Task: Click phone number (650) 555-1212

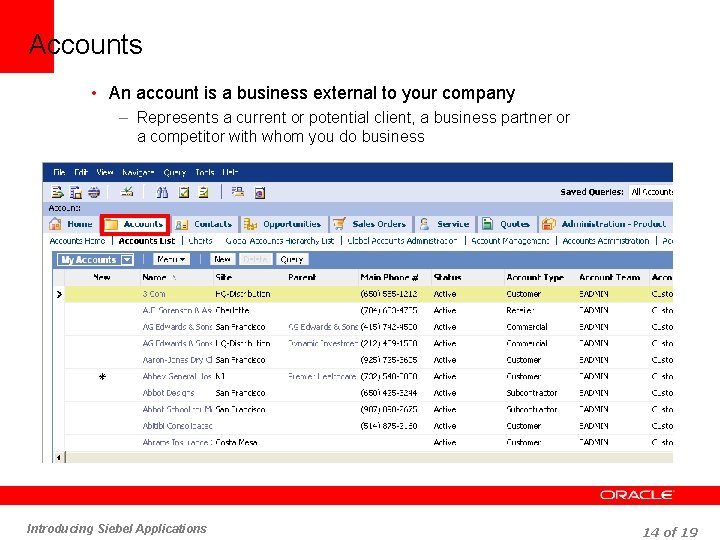Action: 389,294
